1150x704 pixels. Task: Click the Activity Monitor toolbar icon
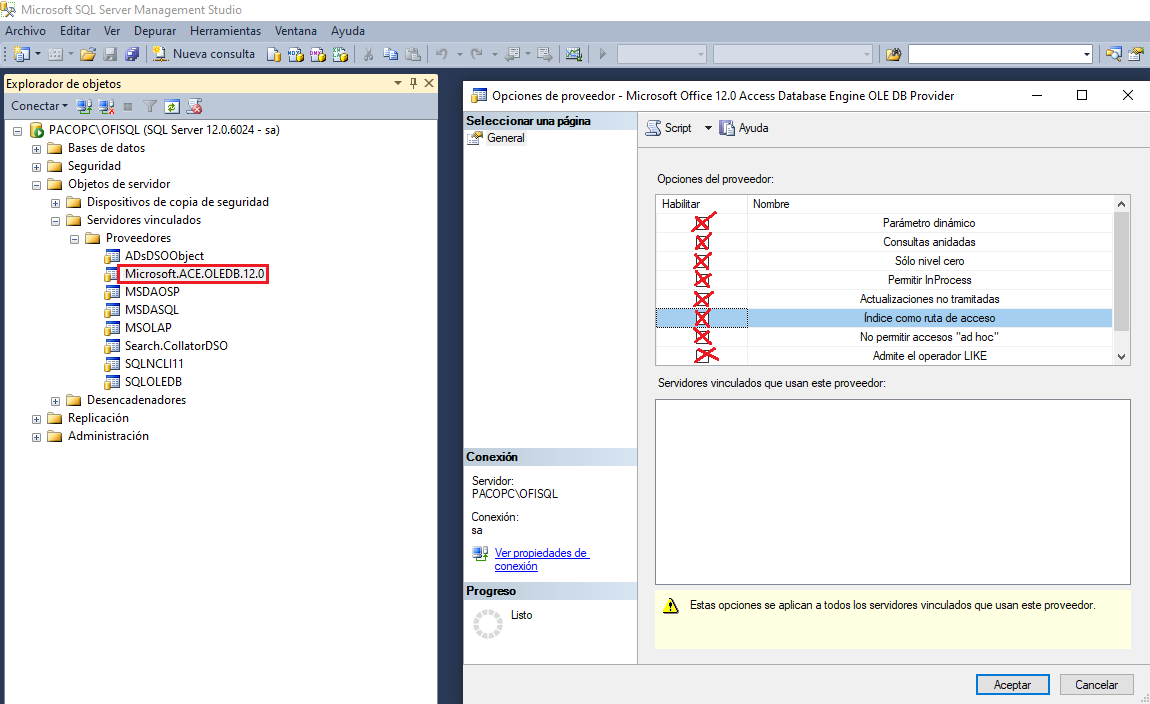click(574, 54)
